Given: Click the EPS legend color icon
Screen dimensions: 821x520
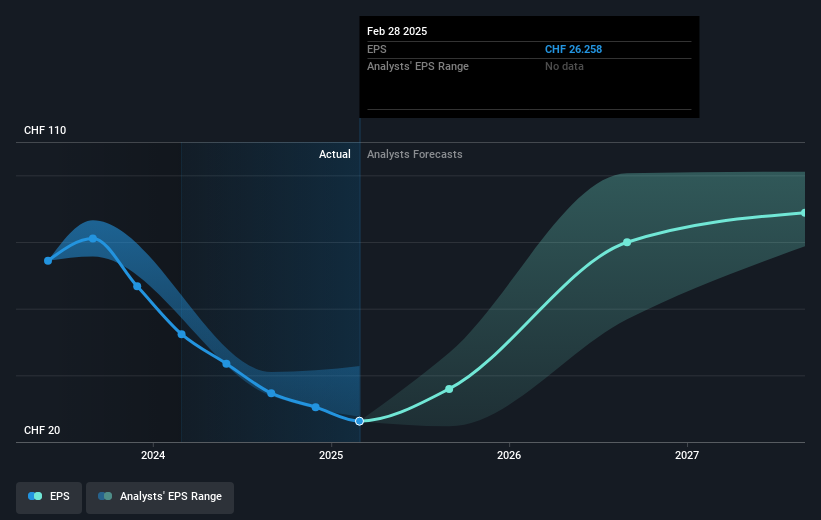Looking at the screenshot, I should [35, 496].
